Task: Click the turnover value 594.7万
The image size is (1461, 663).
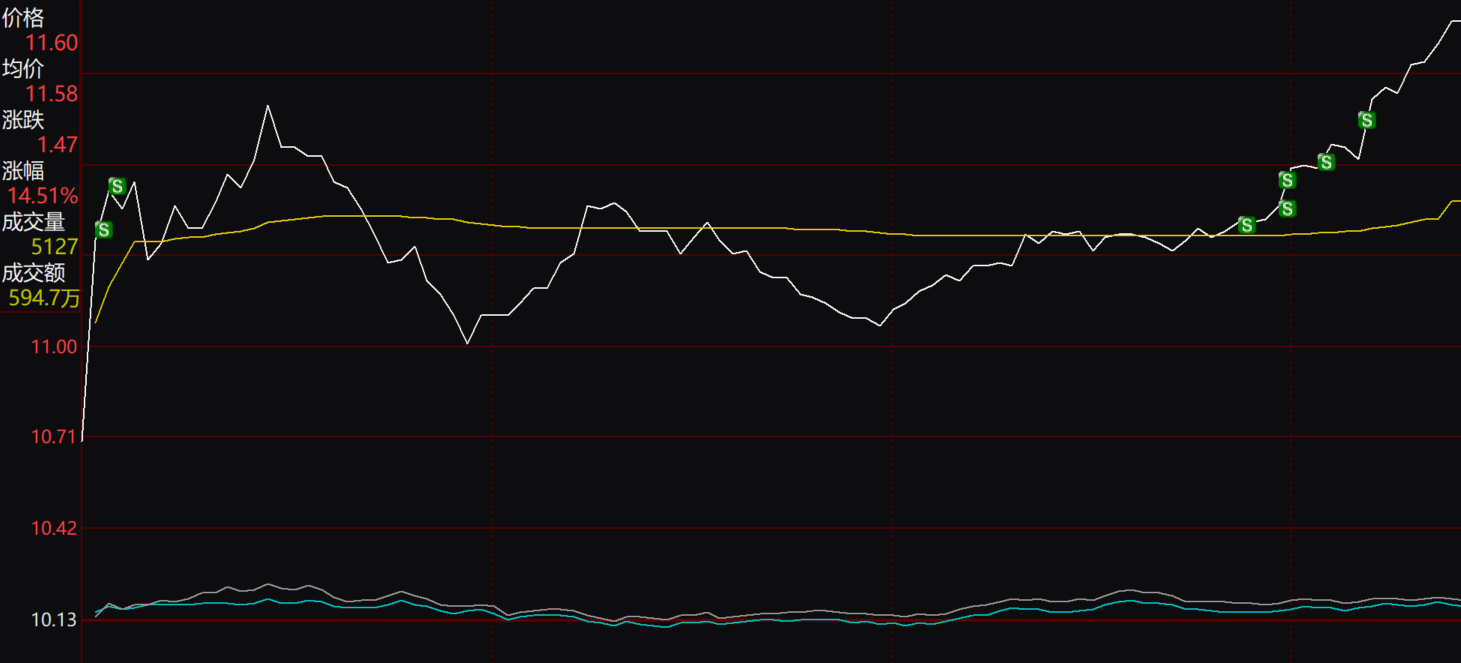Action: (x=44, y=298)
